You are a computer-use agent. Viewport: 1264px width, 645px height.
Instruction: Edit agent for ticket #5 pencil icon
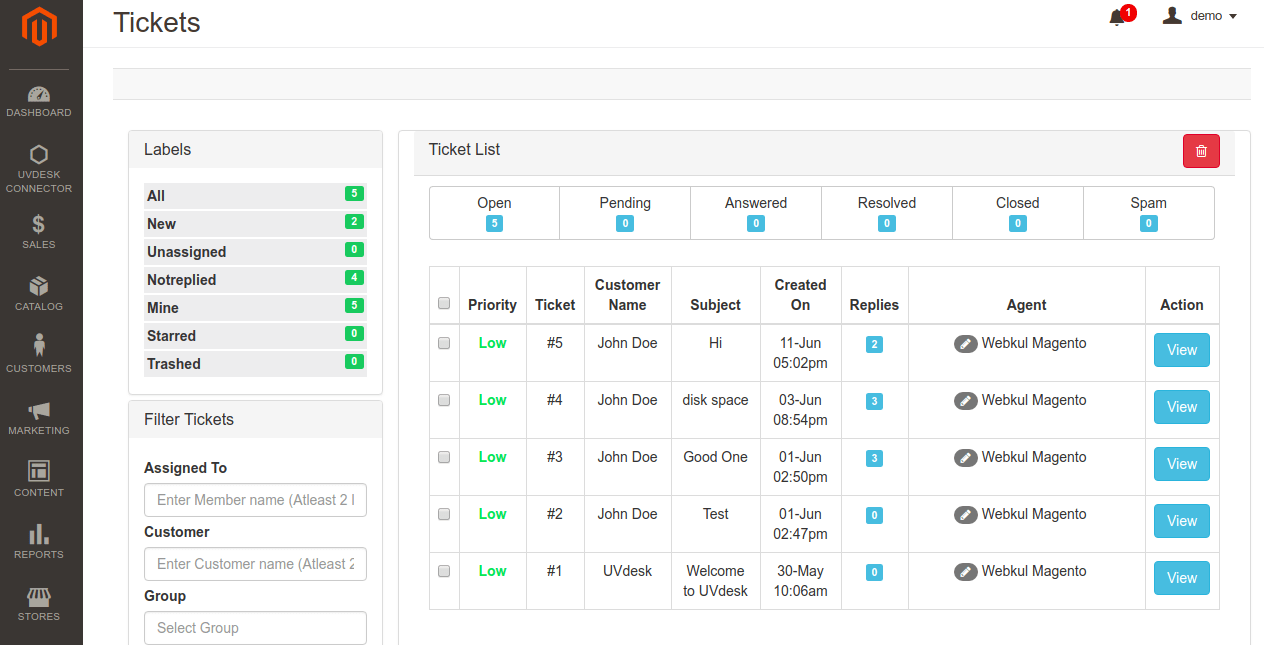click(965, 344)
